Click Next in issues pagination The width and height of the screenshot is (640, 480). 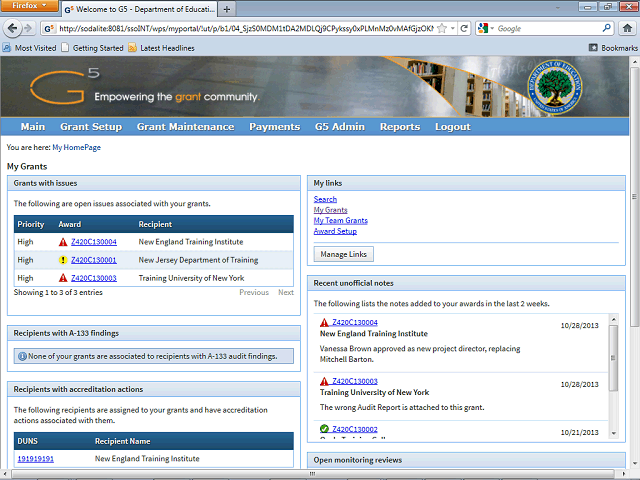[x=286, y=292]
